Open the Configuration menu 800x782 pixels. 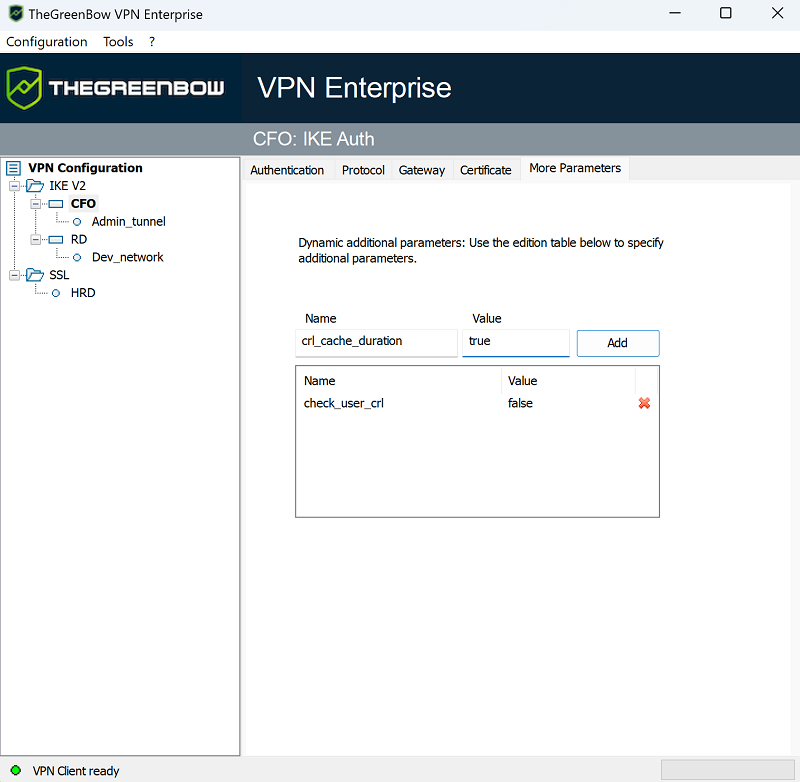pos(46,42)
